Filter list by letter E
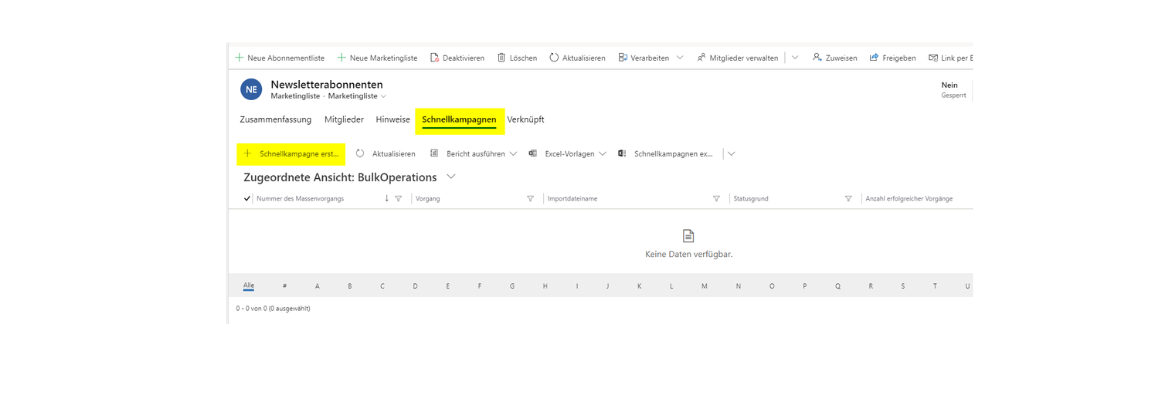This screenshot has height=400, width=1170. tap(448, 286)
